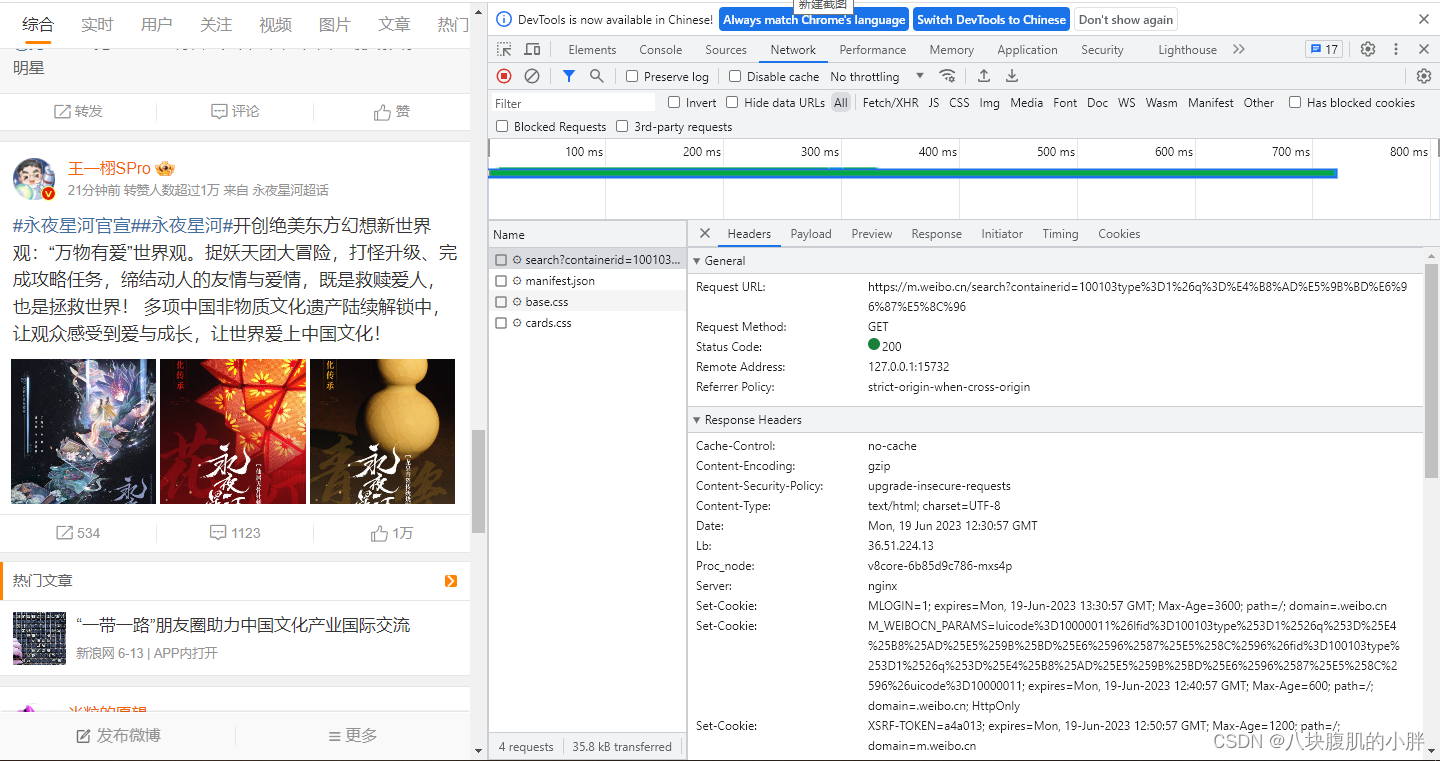Image resolution: width=1440 pixels, height=761 pixels.
Task: Click Don't show again button
Action: coord(1125,19)
